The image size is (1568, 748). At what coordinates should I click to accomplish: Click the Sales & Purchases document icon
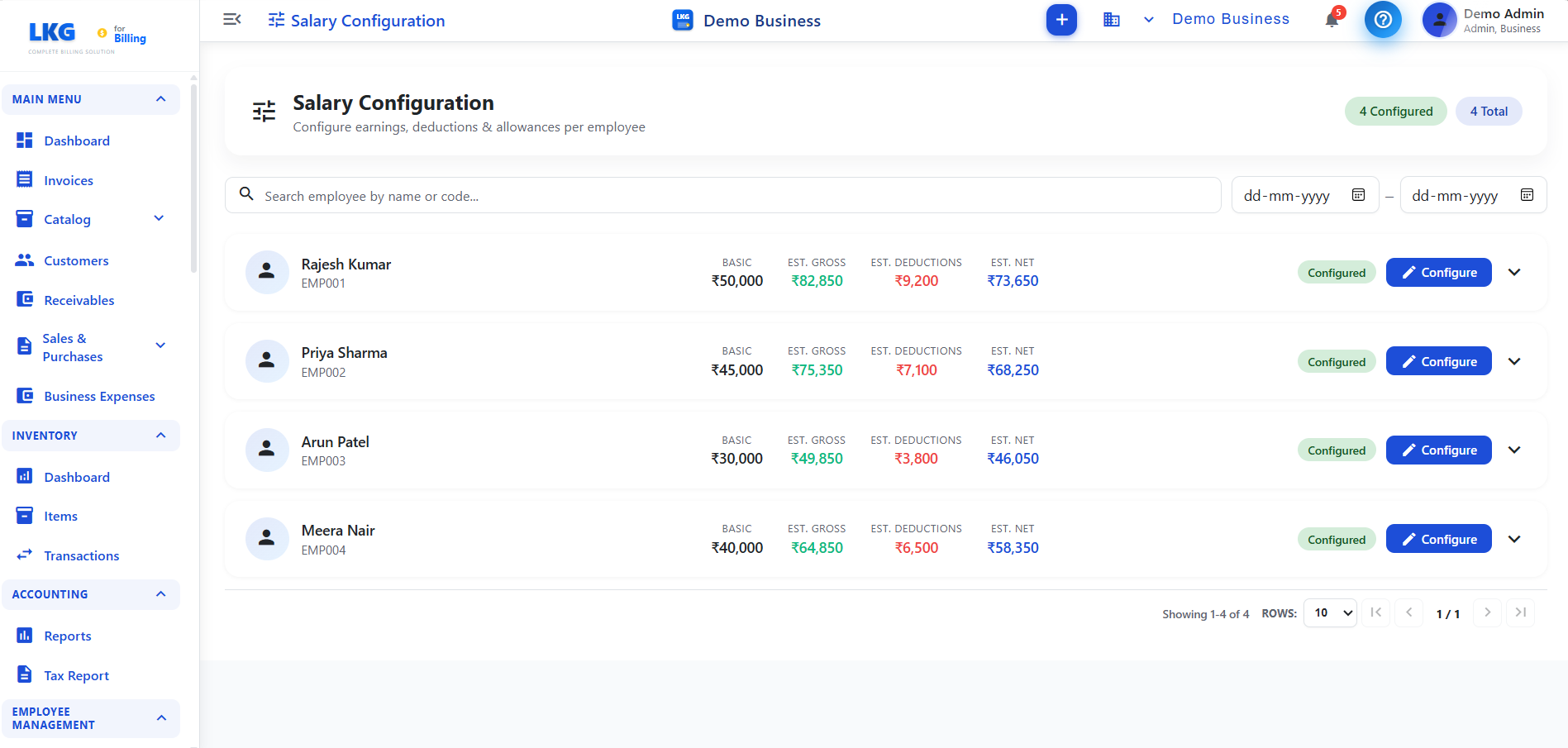25,346
